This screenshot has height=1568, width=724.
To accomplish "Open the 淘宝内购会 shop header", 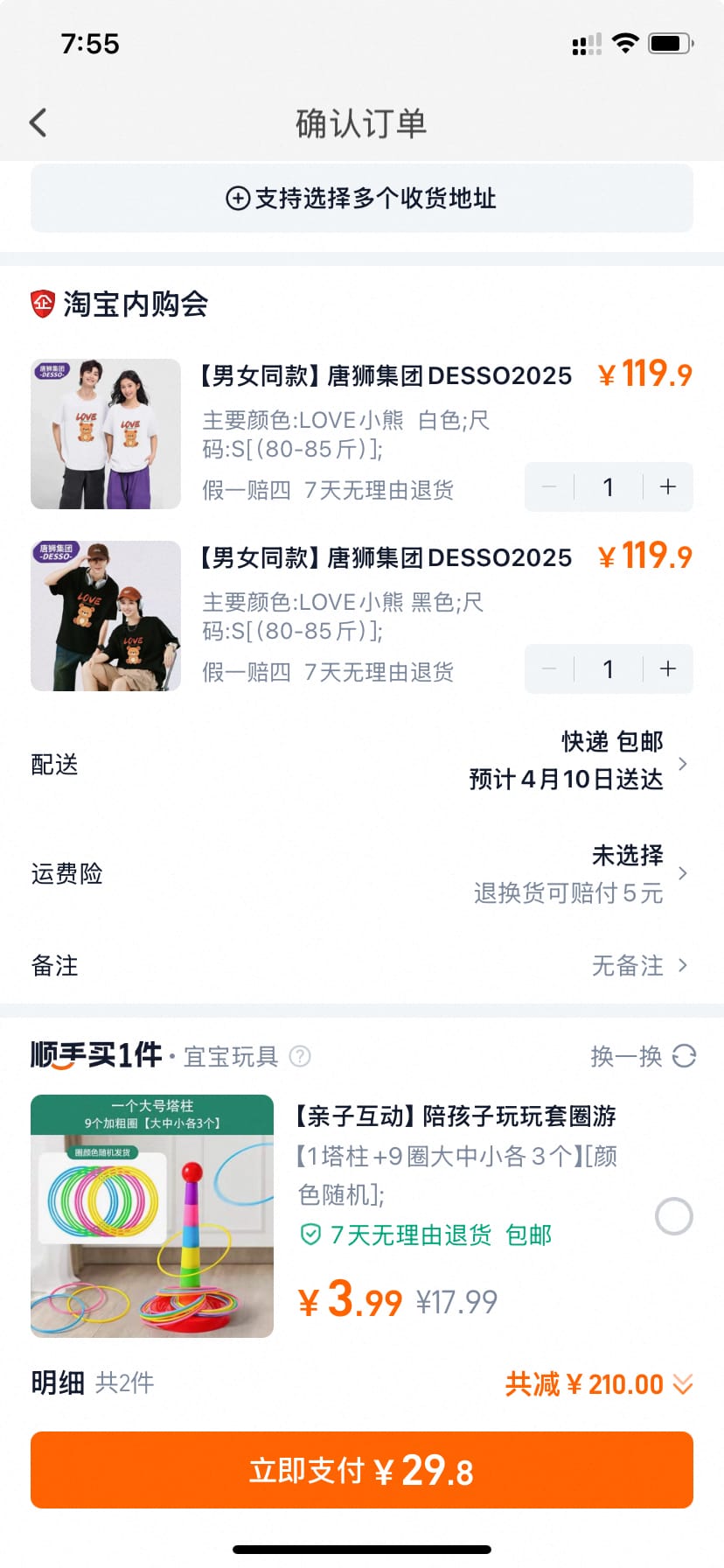I will [x=135, y=304].
